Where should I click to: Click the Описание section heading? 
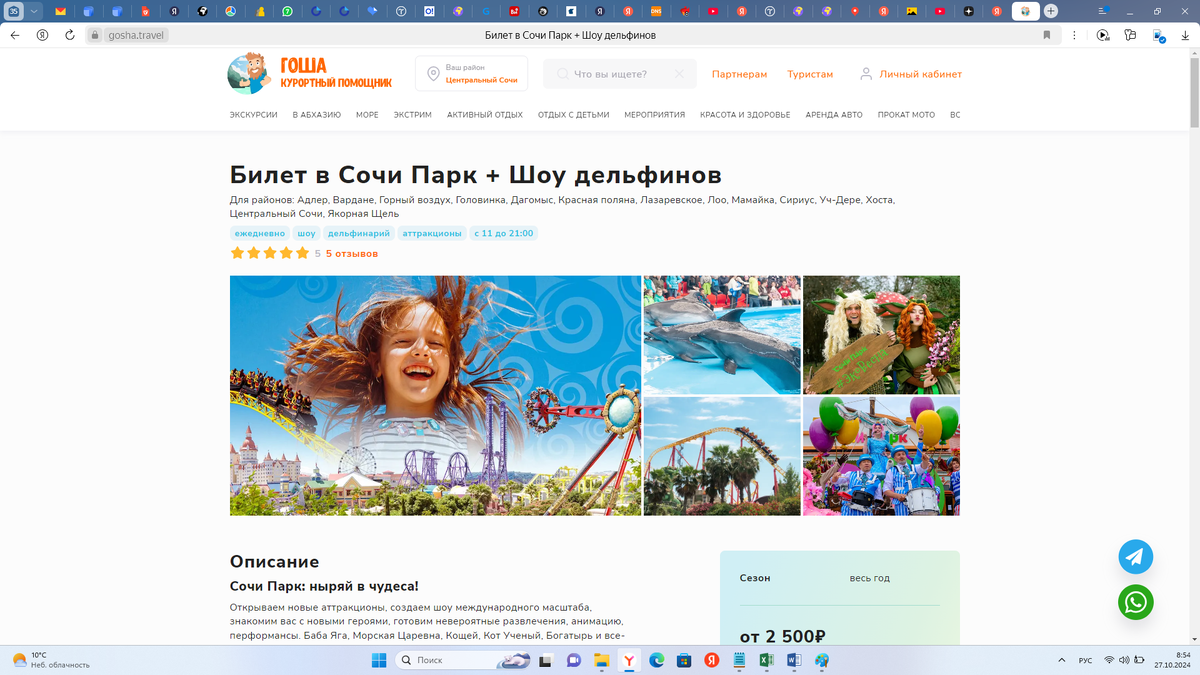pos(274,562)
